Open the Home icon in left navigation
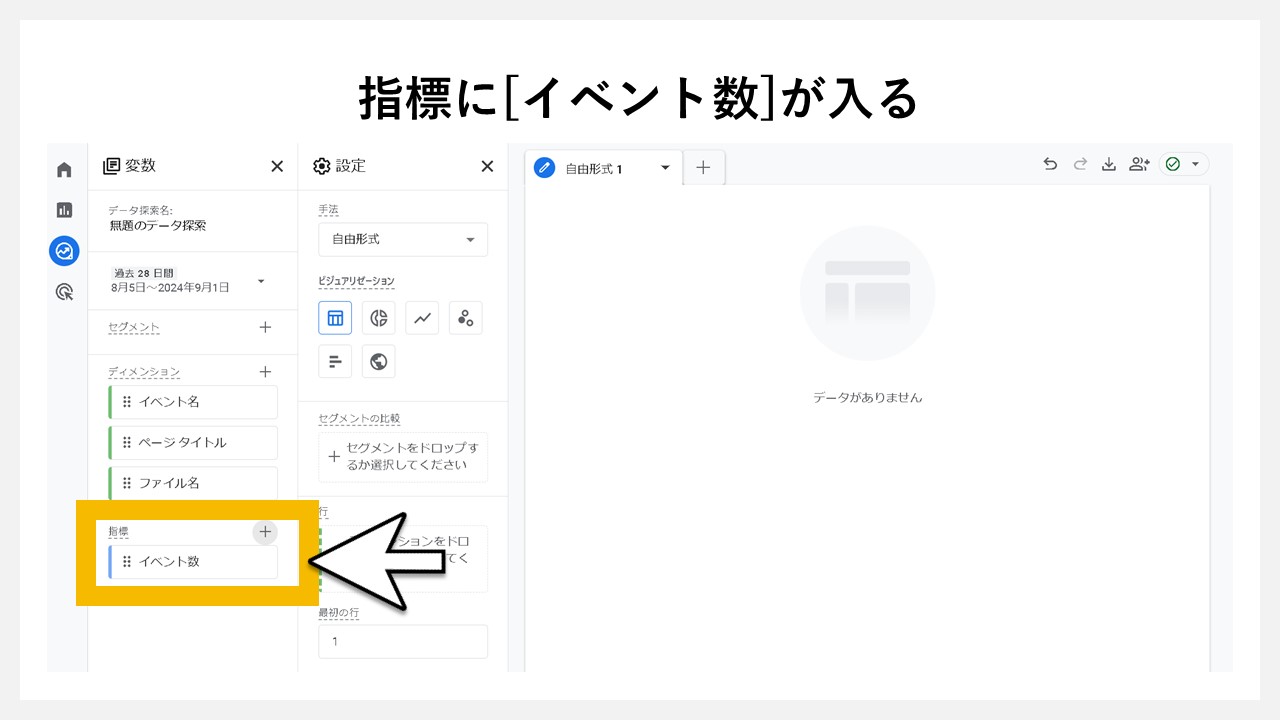This screenshot has height=720, width=1280. point(64,169)
